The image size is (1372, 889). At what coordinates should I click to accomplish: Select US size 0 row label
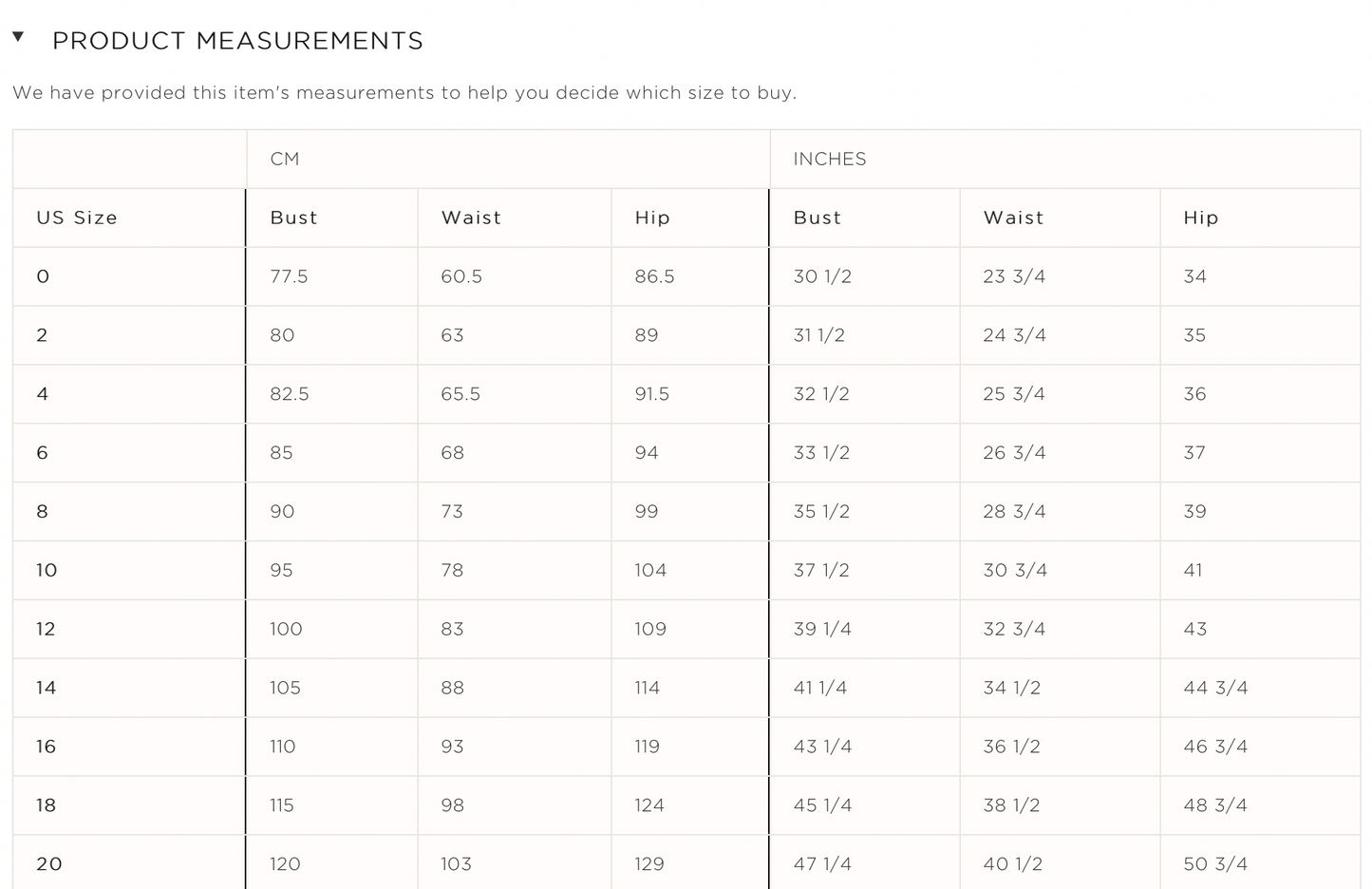coord(43,276)
